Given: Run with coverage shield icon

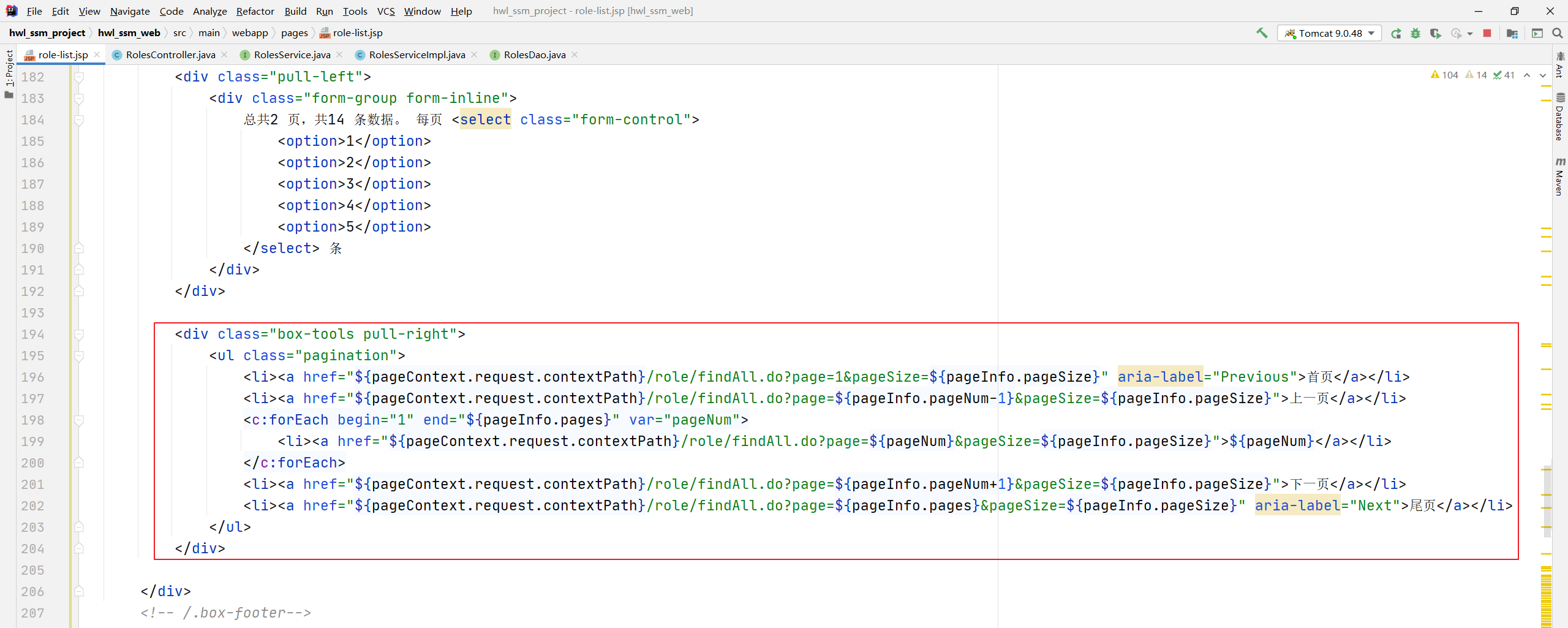Looking at the screenshot, I should point(1435,33).
